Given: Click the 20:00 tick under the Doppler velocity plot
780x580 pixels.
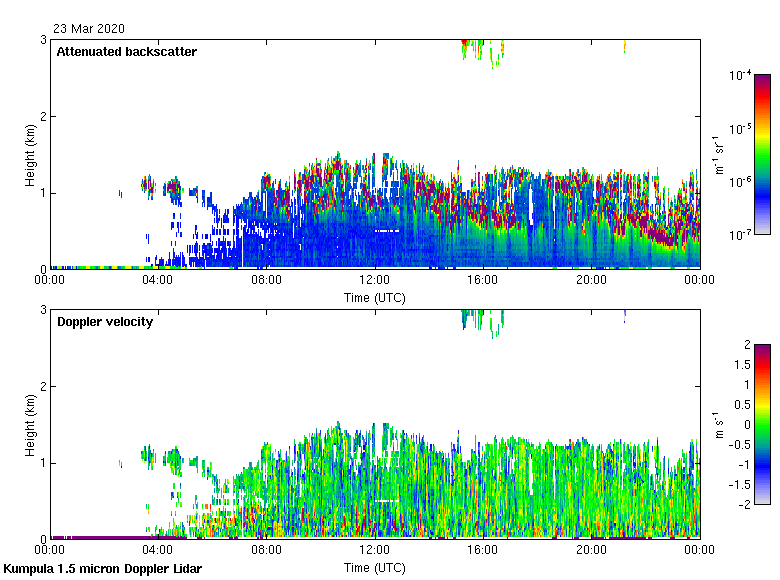Looking at the screenshot, I should coord(591,551).
